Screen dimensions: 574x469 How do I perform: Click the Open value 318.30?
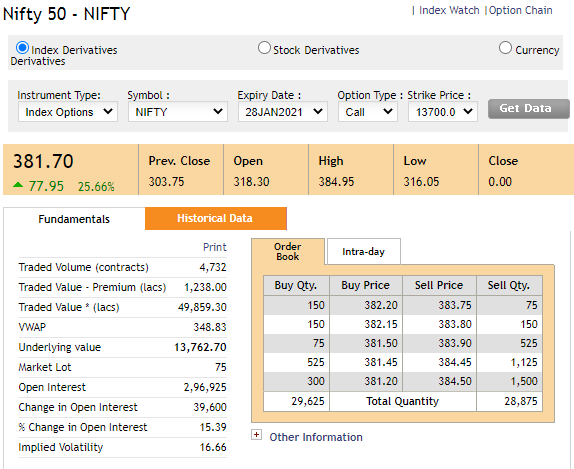point(251,182)
